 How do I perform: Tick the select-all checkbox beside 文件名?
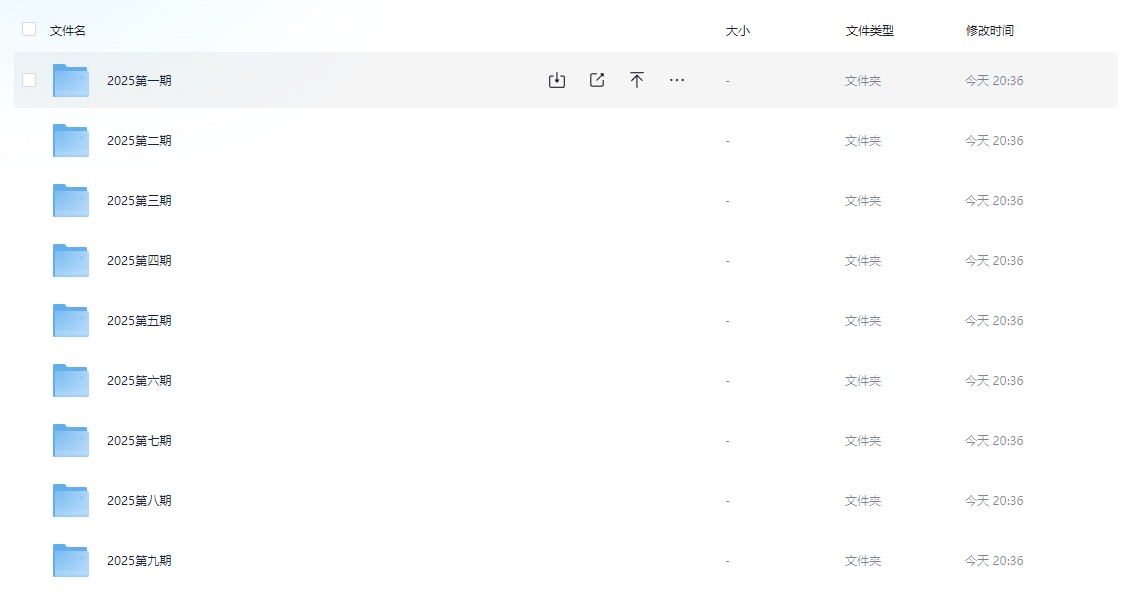tap(29, 29)
